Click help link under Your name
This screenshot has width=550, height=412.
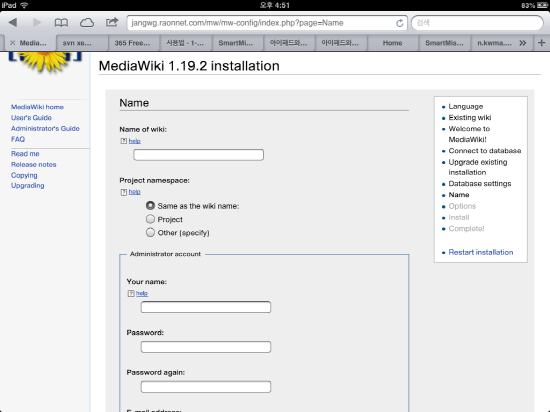[142, 293]
